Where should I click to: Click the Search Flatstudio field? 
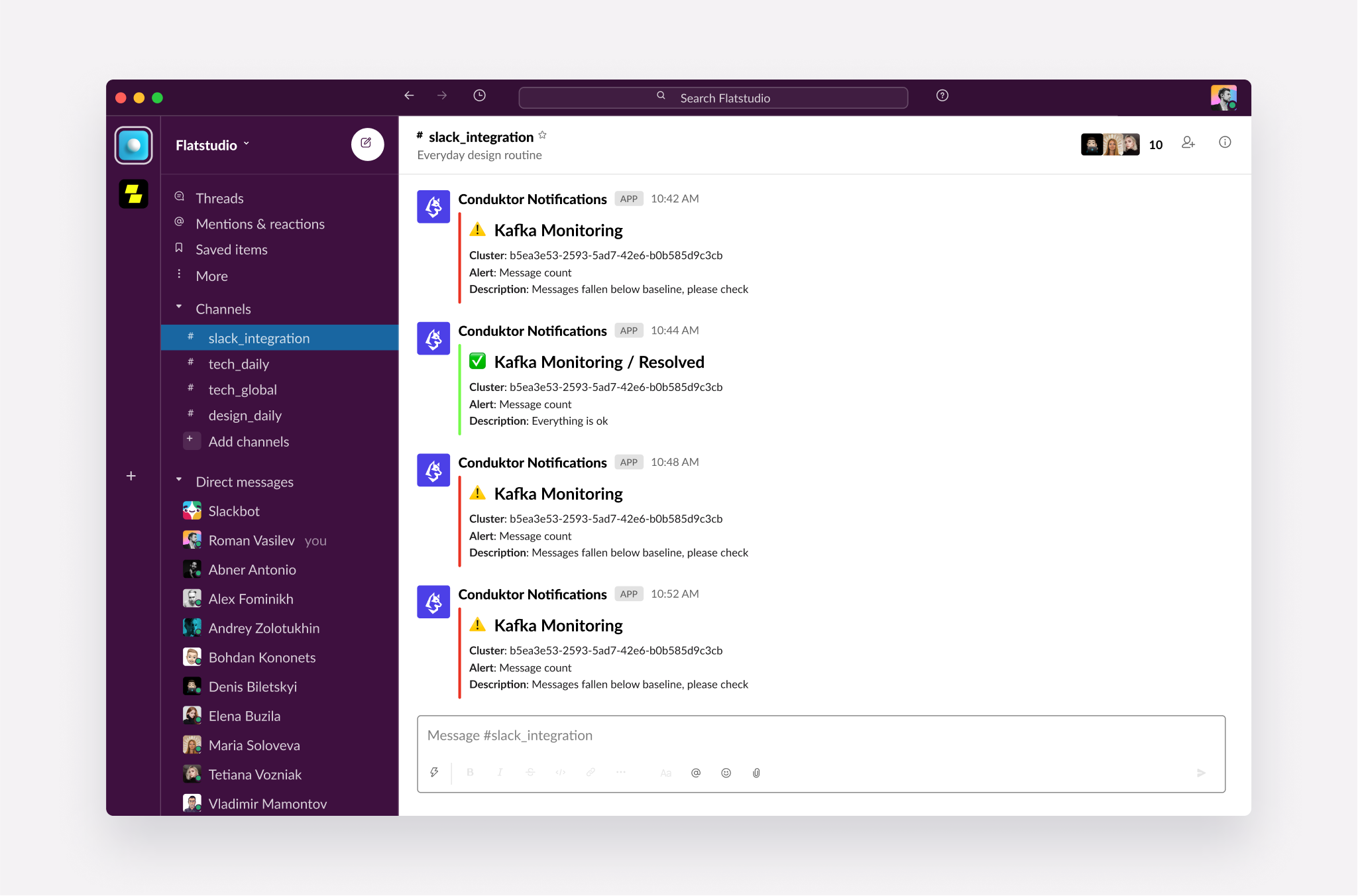(x=713, y=97)
